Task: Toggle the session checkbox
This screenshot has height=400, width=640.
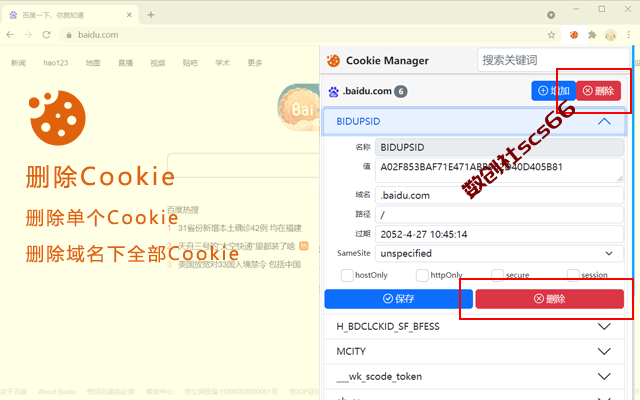Action: tap(573, 276)
